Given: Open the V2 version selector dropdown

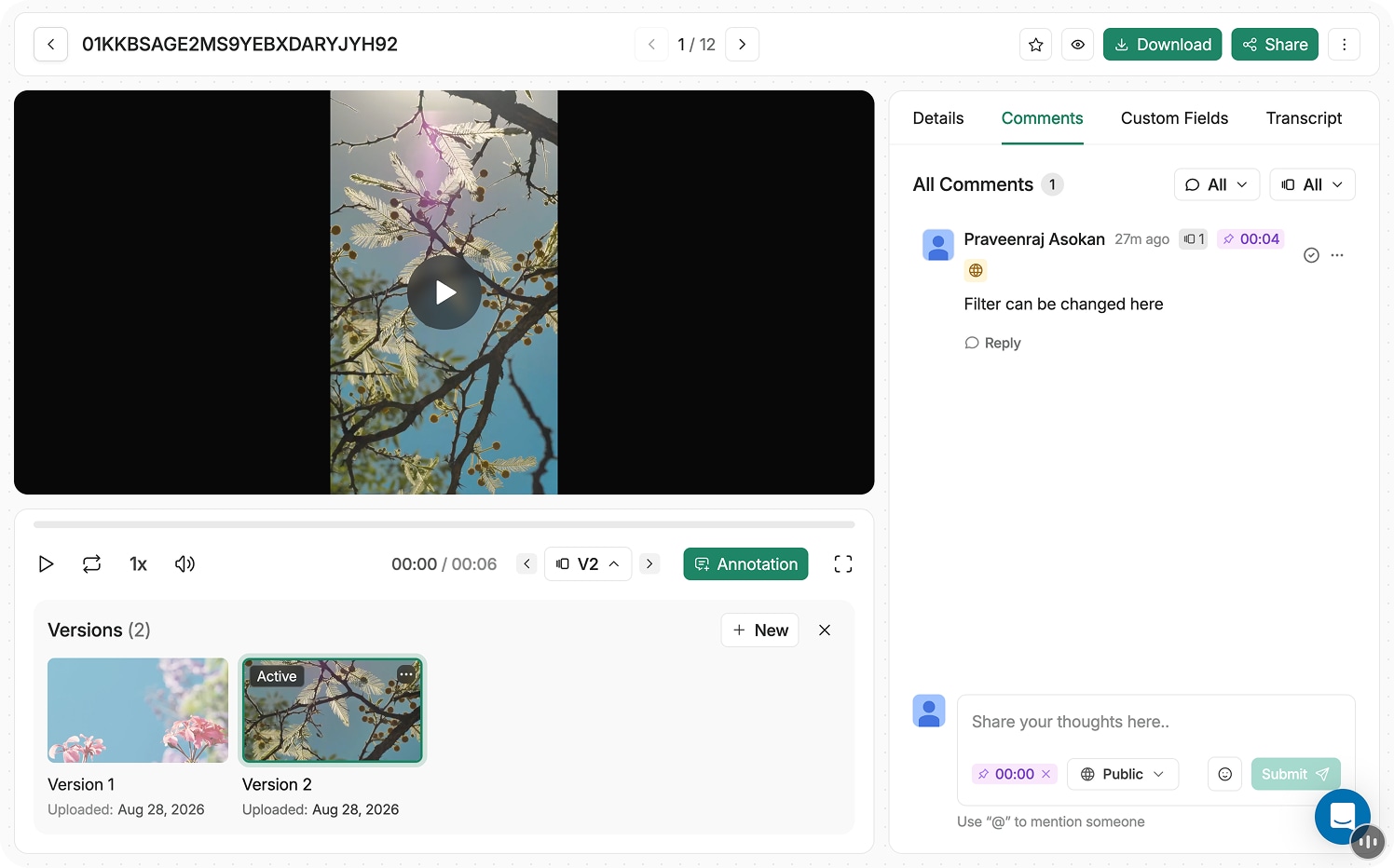Looking at the screenshot, I should [588, 564].
